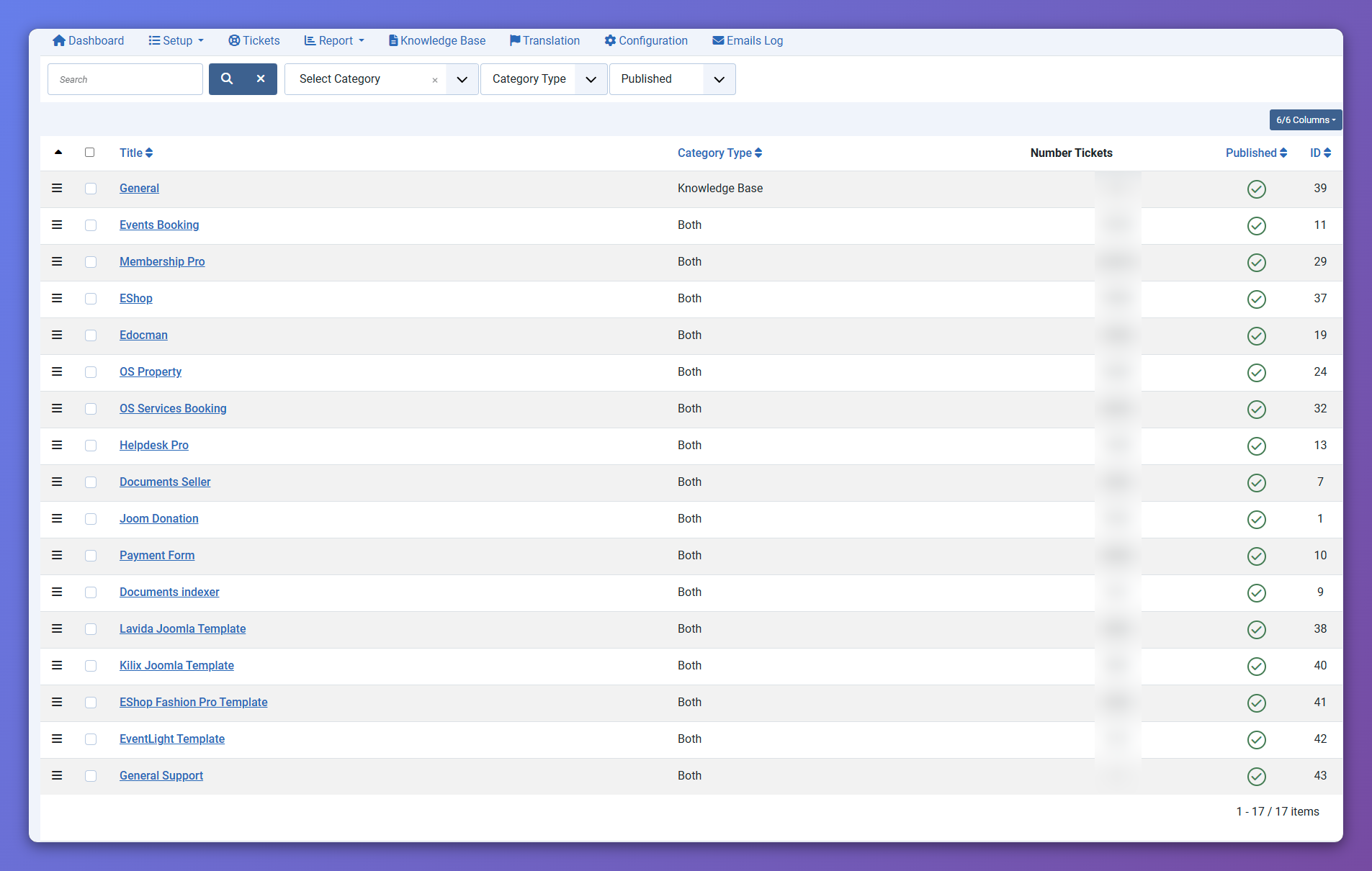Image resolution: width=1372 pixels, height=871 pixels.
Task: Open the Setup menu
Action: pos(176,41)
